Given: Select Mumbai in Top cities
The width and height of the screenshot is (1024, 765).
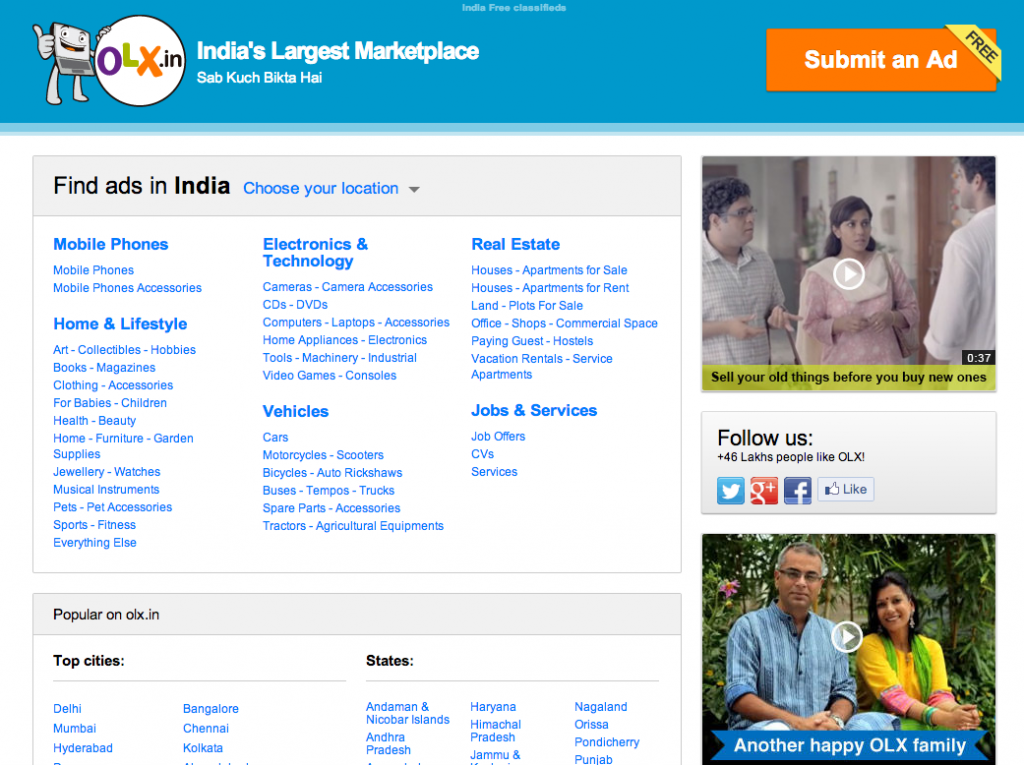Looking at the screenshot, I should [x=74, y=728].
